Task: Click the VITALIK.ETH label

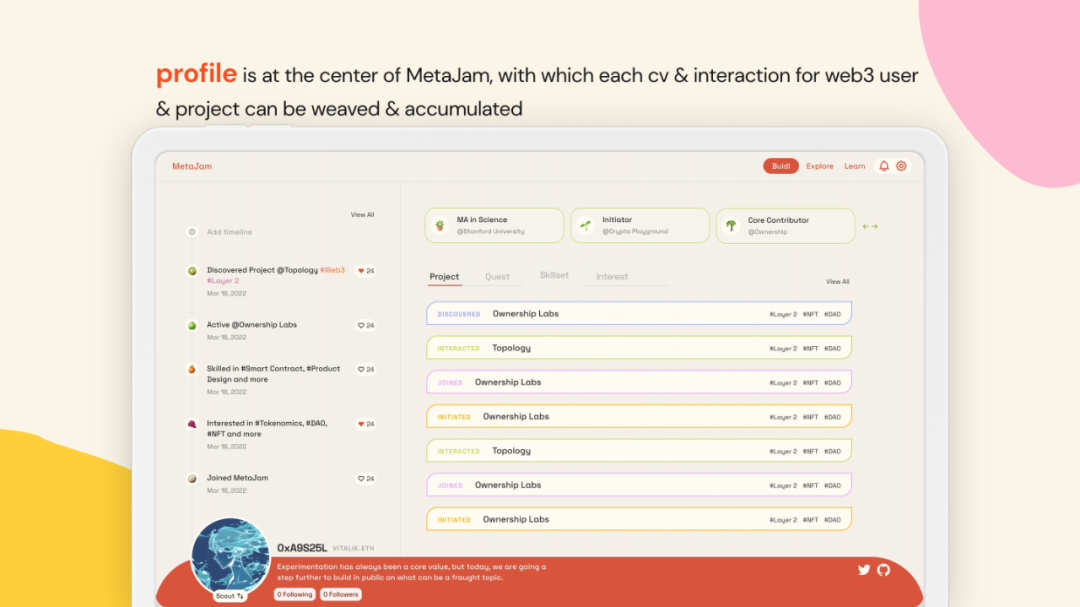Action: pyautogui.click(x=353, y=548)
